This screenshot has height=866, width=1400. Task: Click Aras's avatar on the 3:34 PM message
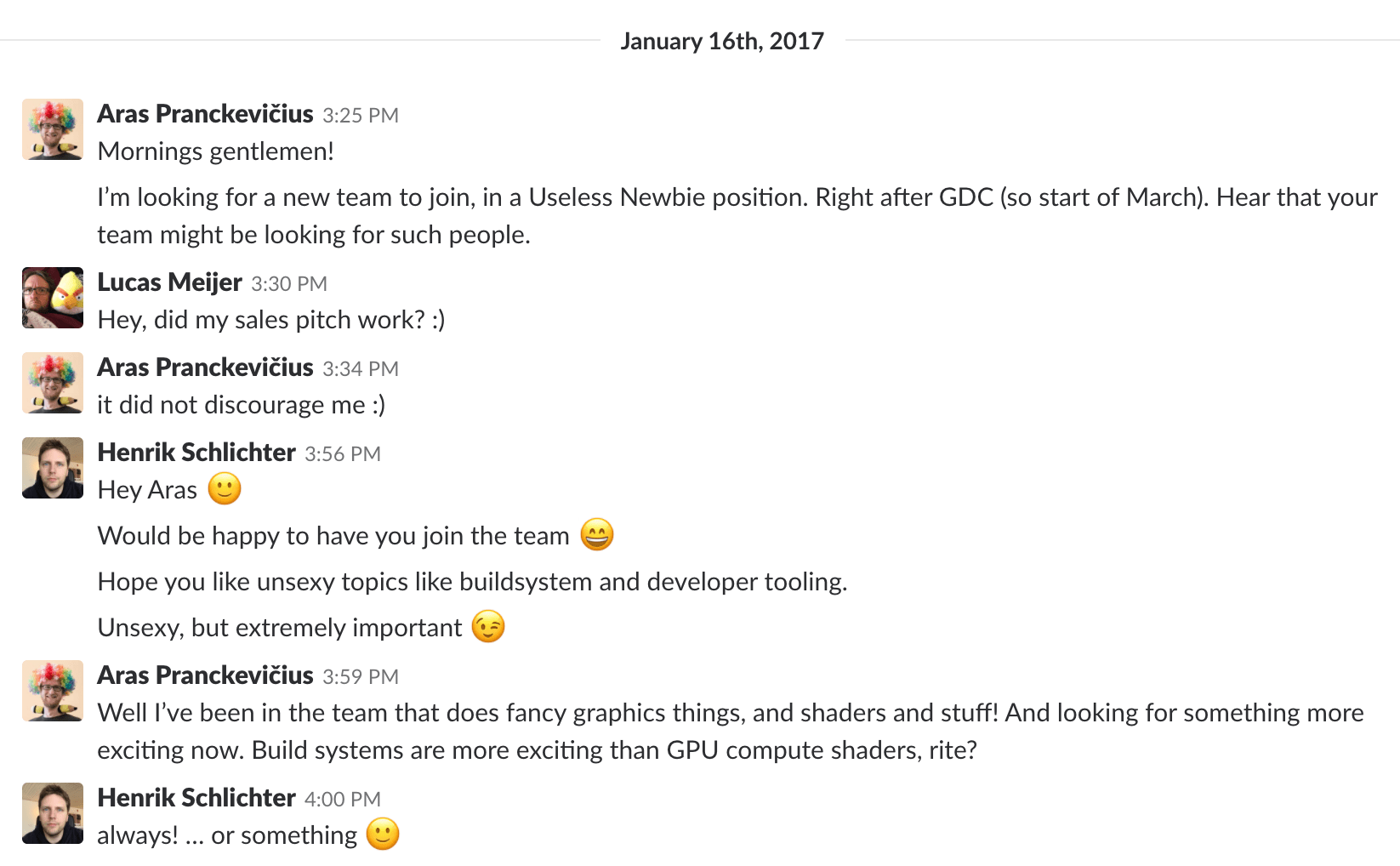coord(53,383)
